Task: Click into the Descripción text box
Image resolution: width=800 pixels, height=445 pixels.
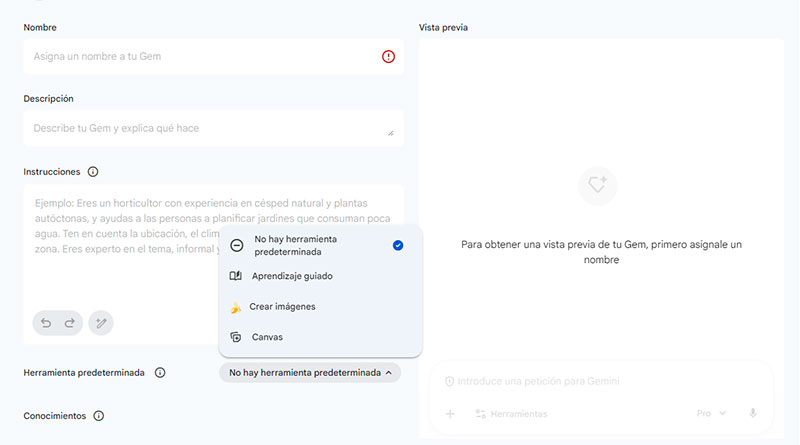Action: pyautogui.click(x=200, y=128)
